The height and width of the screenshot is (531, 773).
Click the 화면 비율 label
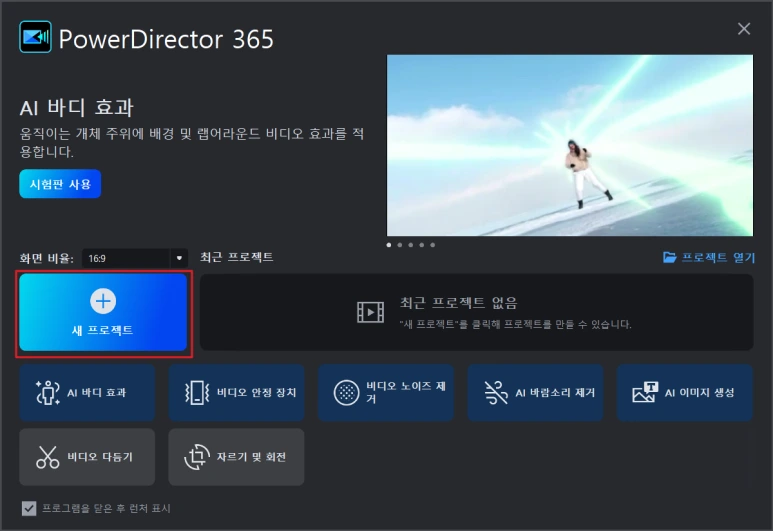point(46,258)
